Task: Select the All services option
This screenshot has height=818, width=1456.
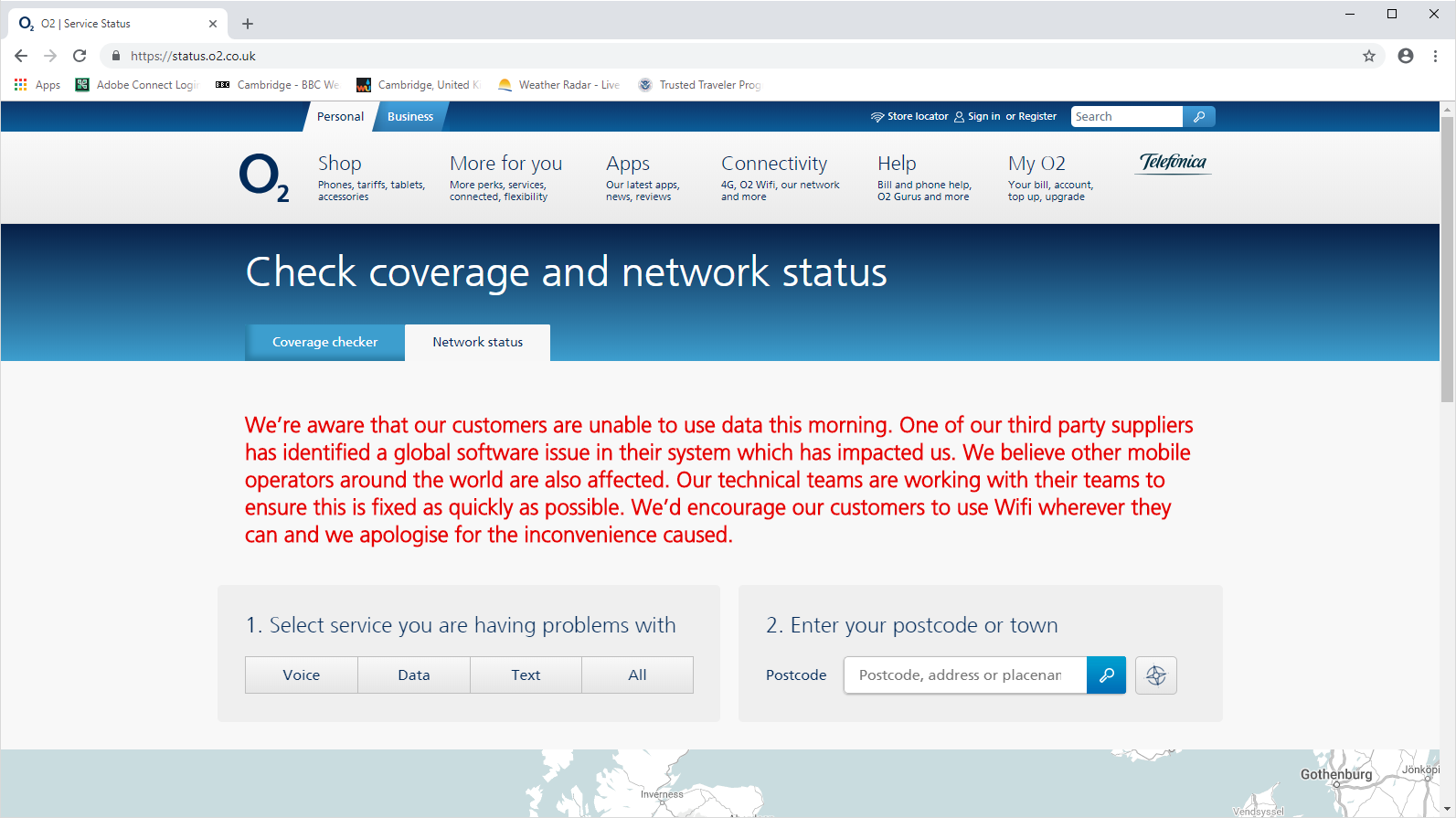Action: tap(637, 675)
